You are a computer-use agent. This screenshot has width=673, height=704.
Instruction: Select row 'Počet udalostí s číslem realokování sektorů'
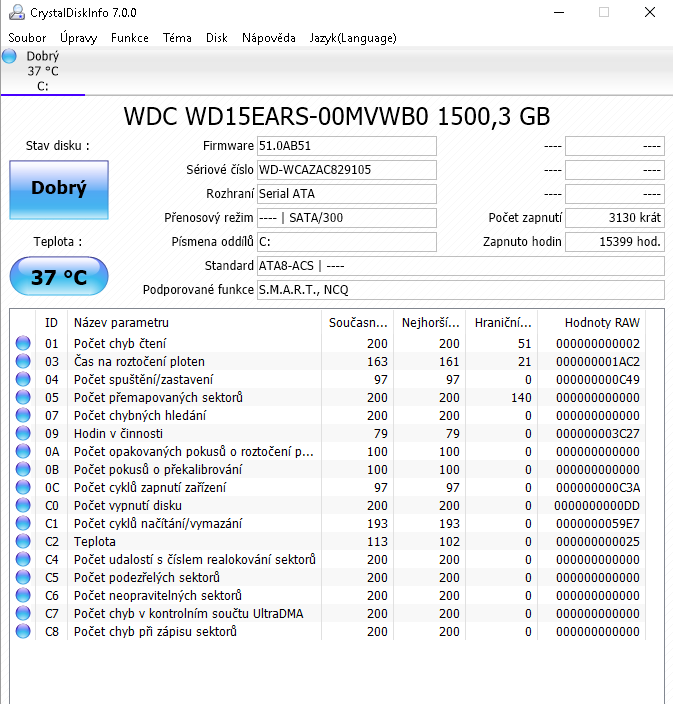328,559
